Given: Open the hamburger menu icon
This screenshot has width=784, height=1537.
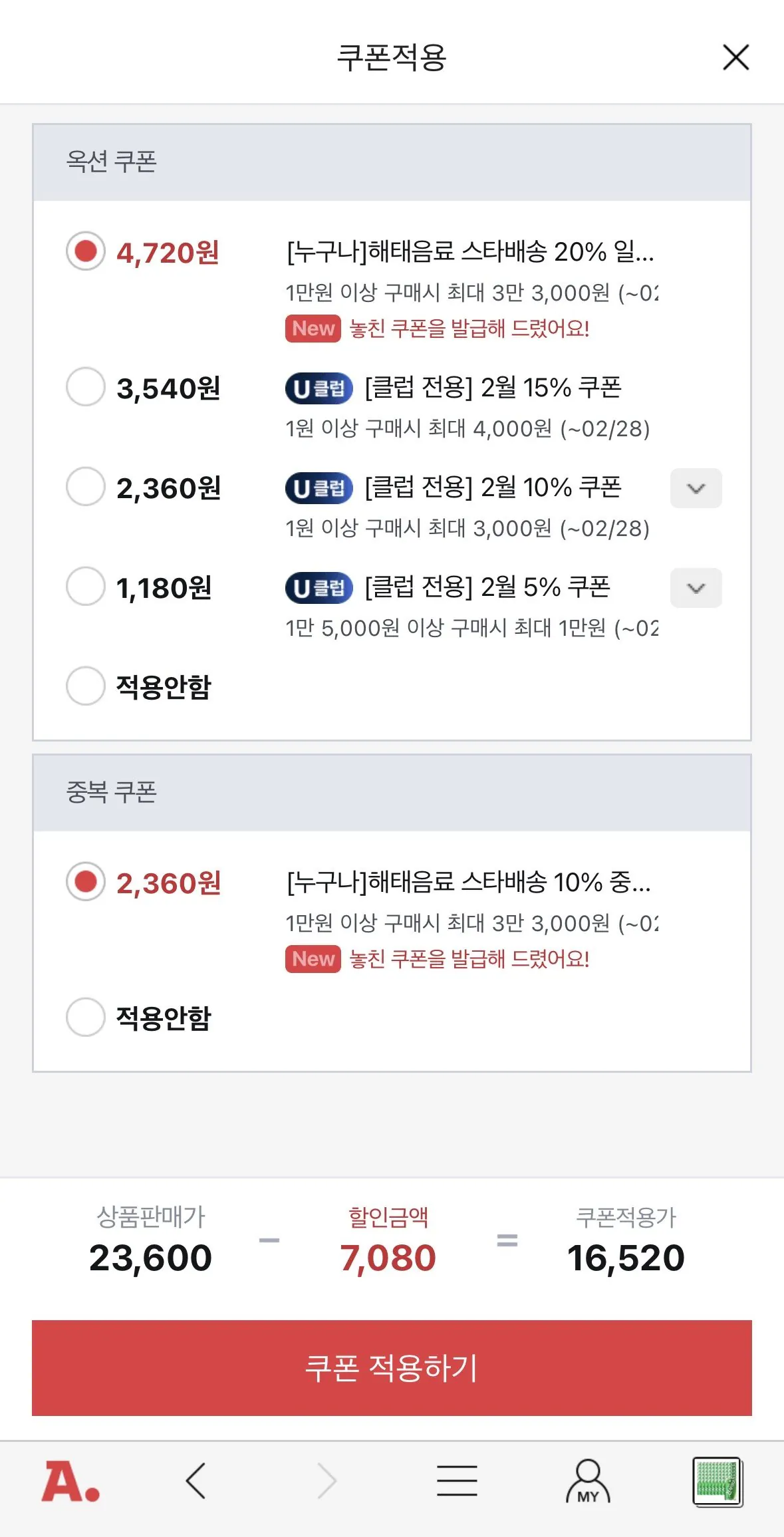Looking at the screenshot, I should click(x=457, y=1481).
